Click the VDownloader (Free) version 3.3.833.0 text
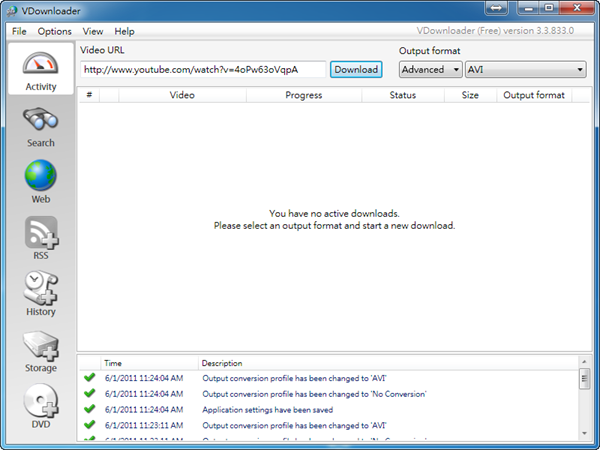Image resolution: width=600 pixels, height=450 pixels. 495,31
